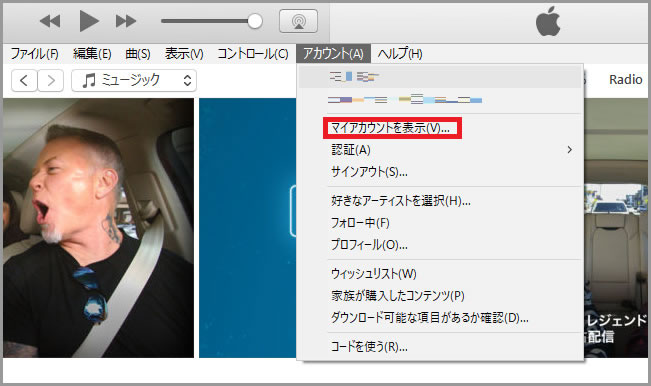Open the ミュージック media dropdown
This screenshot has height=386, width=651.
point(134,80)
